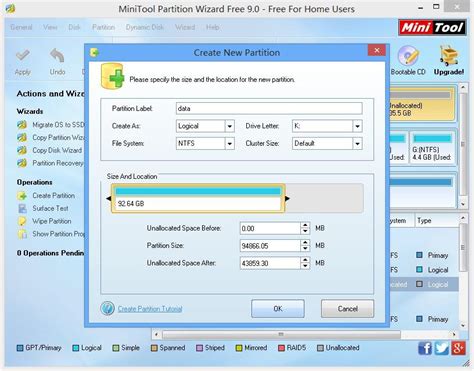Open the Dynamic Disk menu
Viewport: 474px width, 371px height.
click(145, 27)
